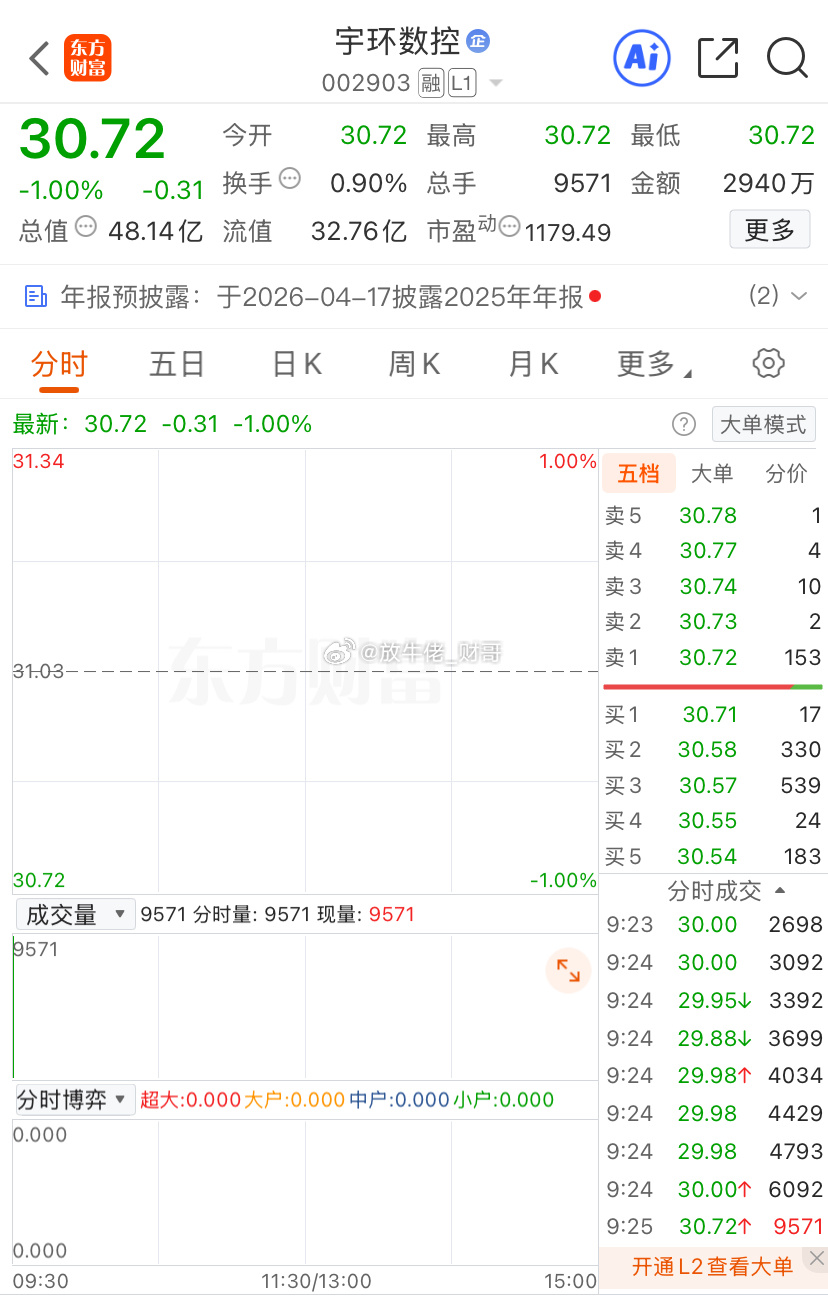Switch to the 日K chart tab
This screenshot has width=828, height=1303.
tap(295, 363)
